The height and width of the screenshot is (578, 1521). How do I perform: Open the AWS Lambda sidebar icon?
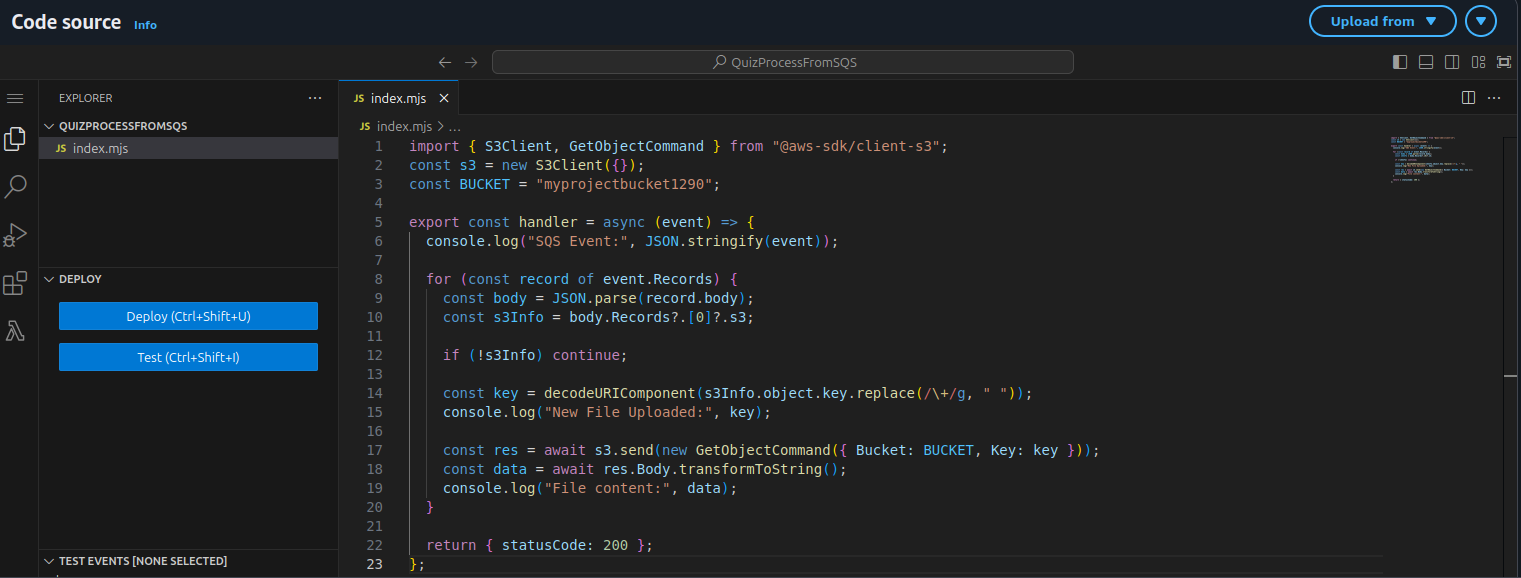pyautogui.click(x=15, y=331)
